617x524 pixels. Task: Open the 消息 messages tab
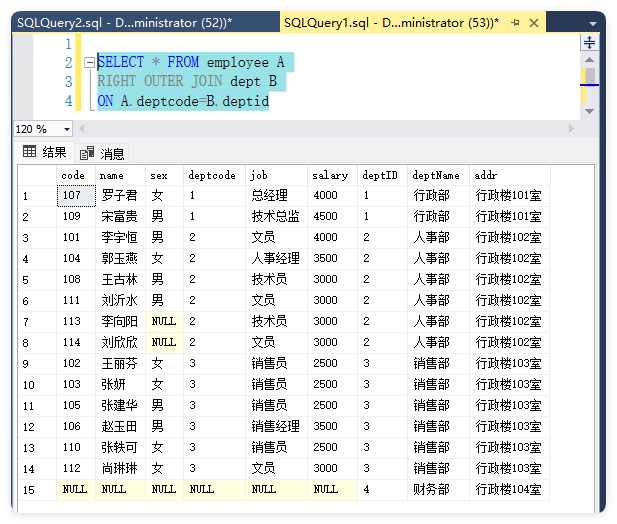pyautogui.click(x=102, y=153)
